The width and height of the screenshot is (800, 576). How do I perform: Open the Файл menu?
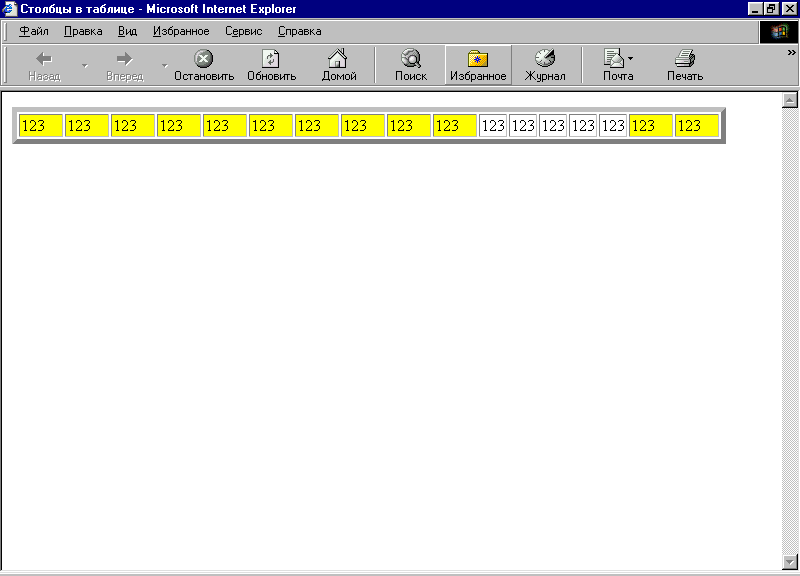34,31
